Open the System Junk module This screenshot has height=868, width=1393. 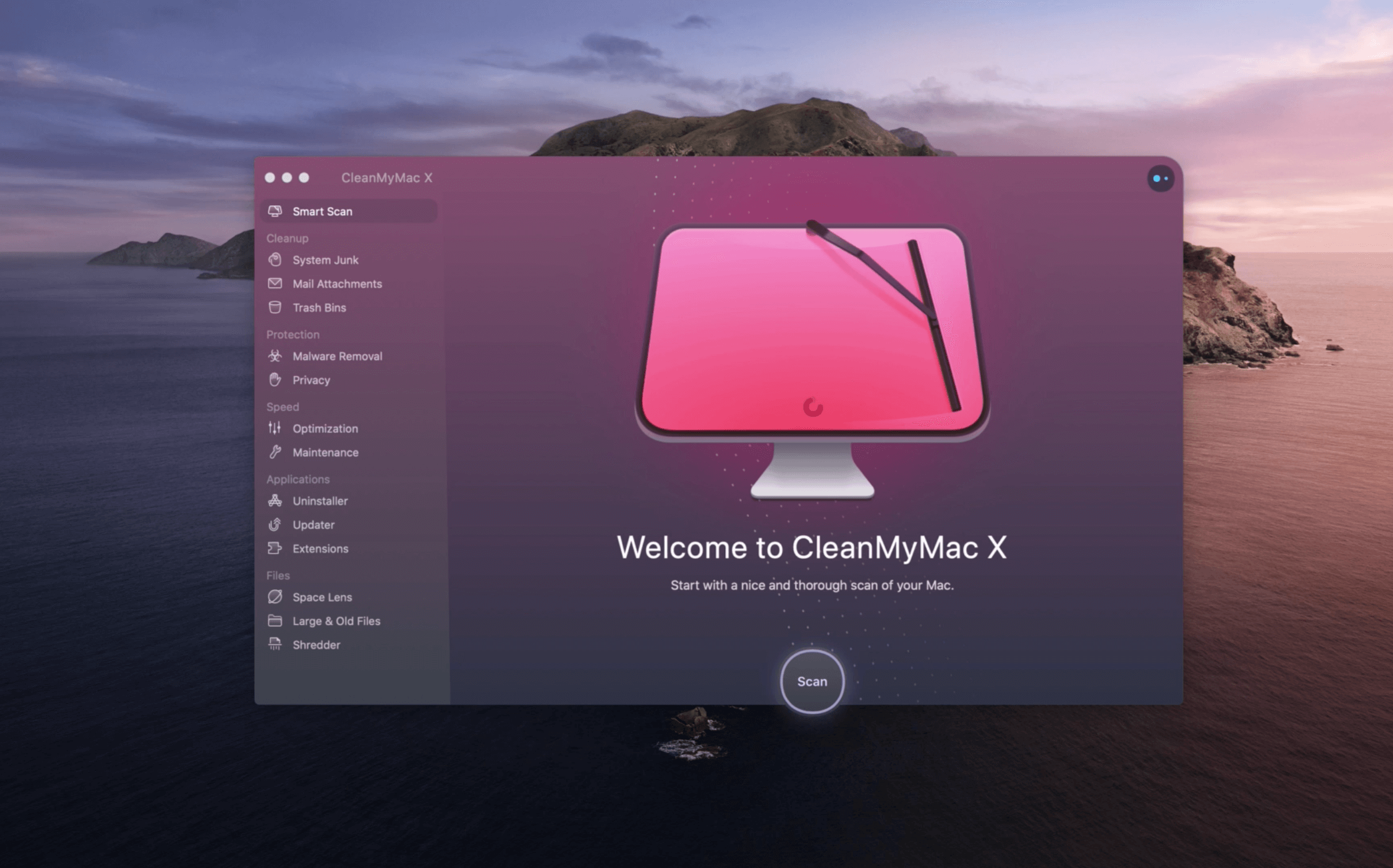(x=349, y=260)
